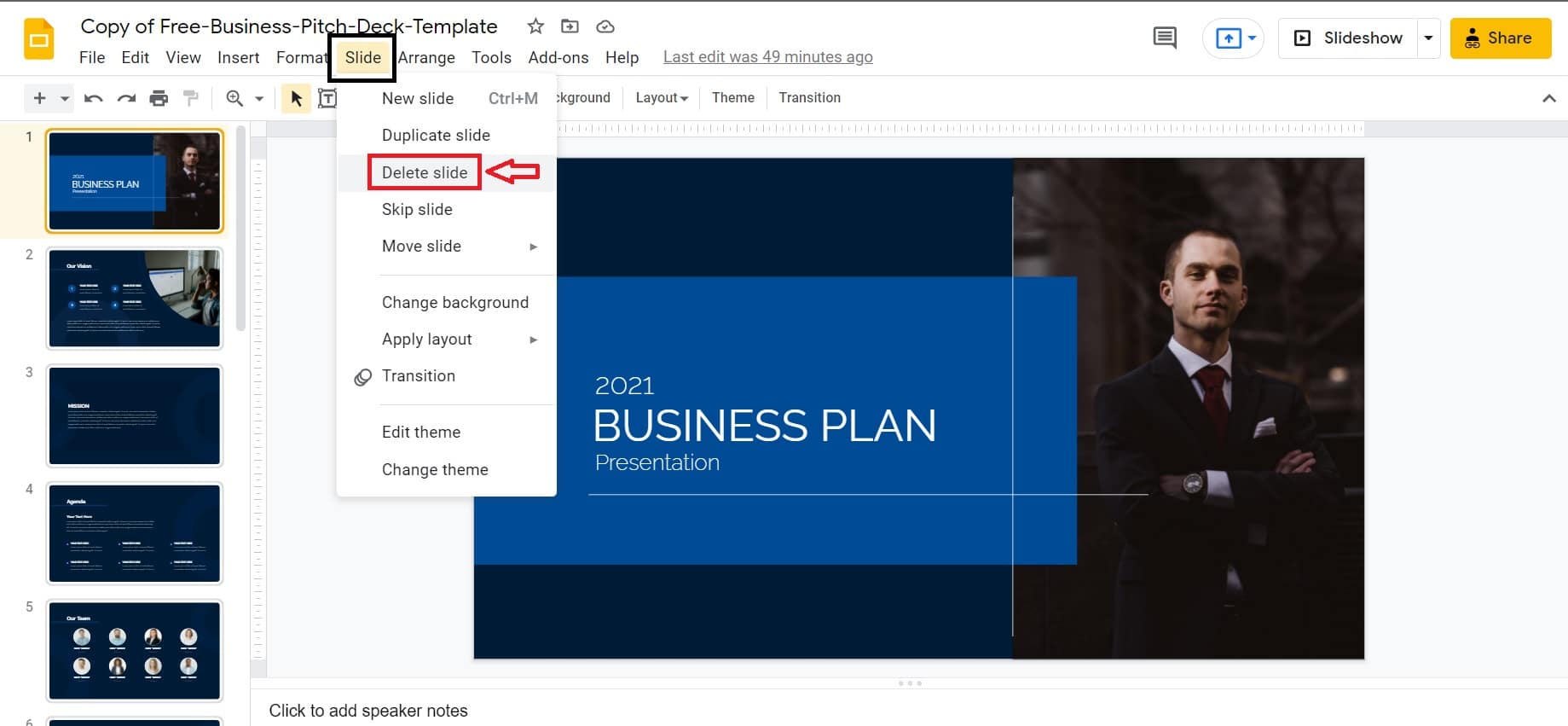
Task: Choose Skip slide menu entry
Action: pos(447,209)
